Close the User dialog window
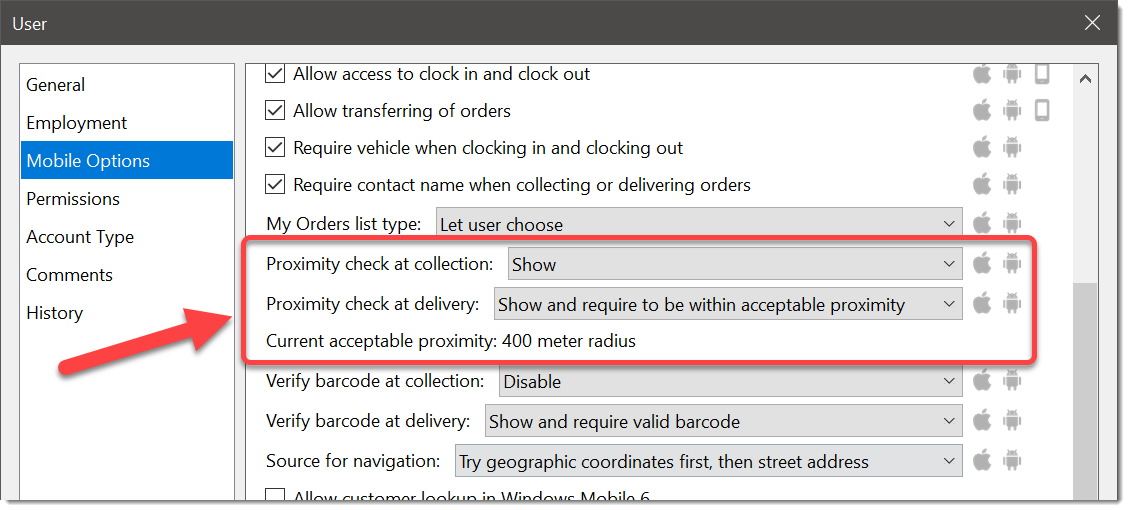 (1092, 23)
